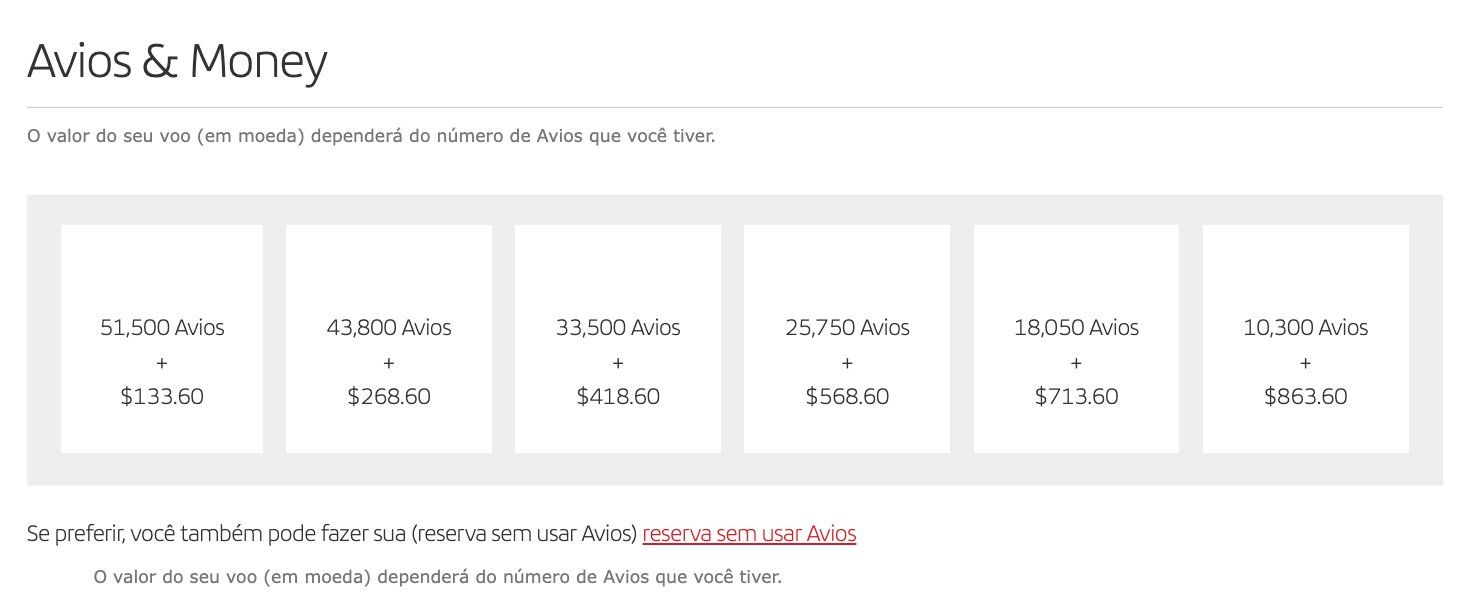1464x609 pixels.
Task: Click the $268.60 price text
Action: pos(389,397)
